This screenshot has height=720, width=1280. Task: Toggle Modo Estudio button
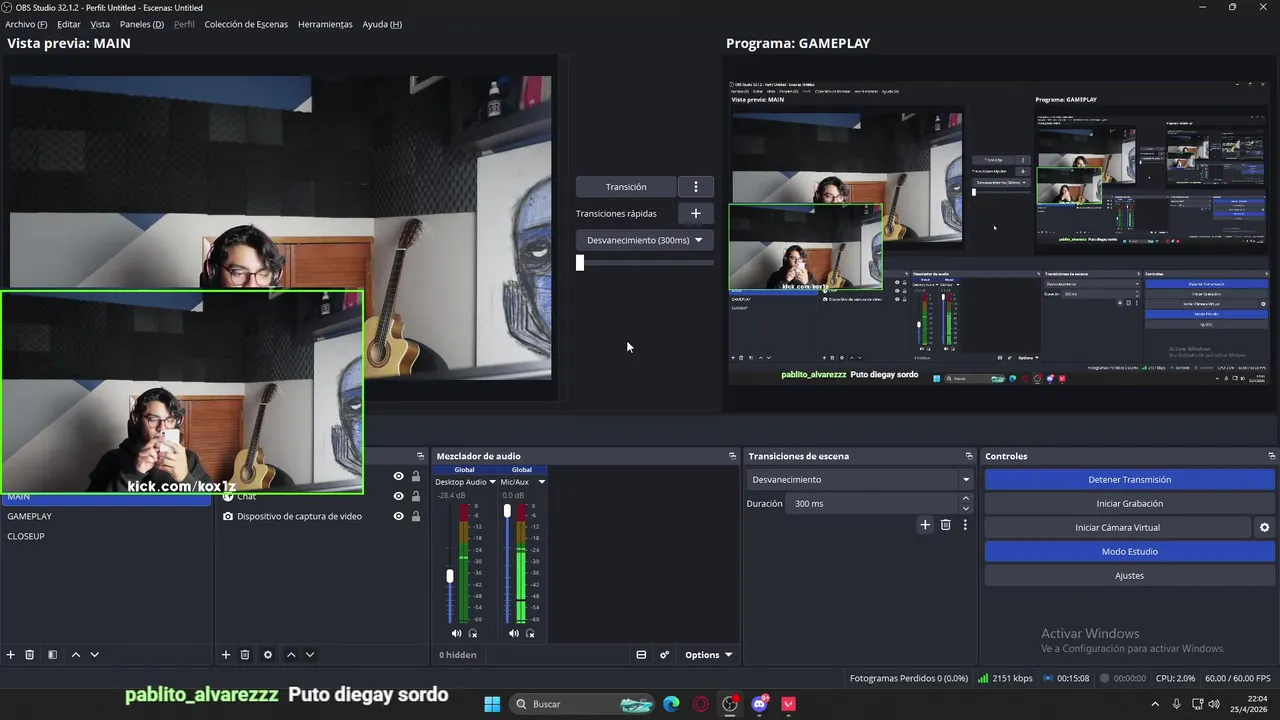click(1129, 552)
